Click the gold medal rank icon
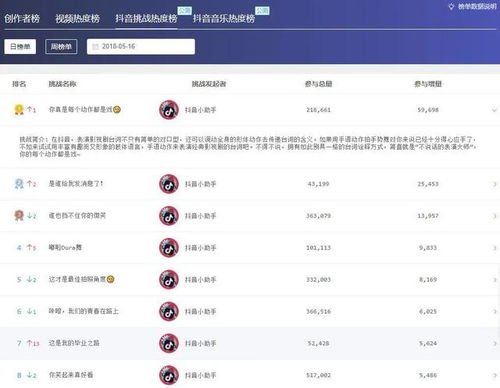Image resolution: width=500 pixels, height=388 pixels. (x=19, y=110)
